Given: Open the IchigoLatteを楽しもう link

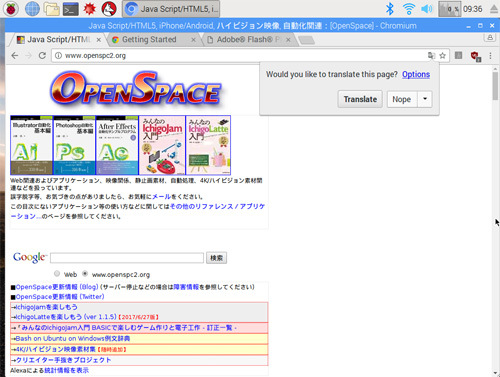Looking at the screenshot, I should pyautogui.click(x=66, y=317).
